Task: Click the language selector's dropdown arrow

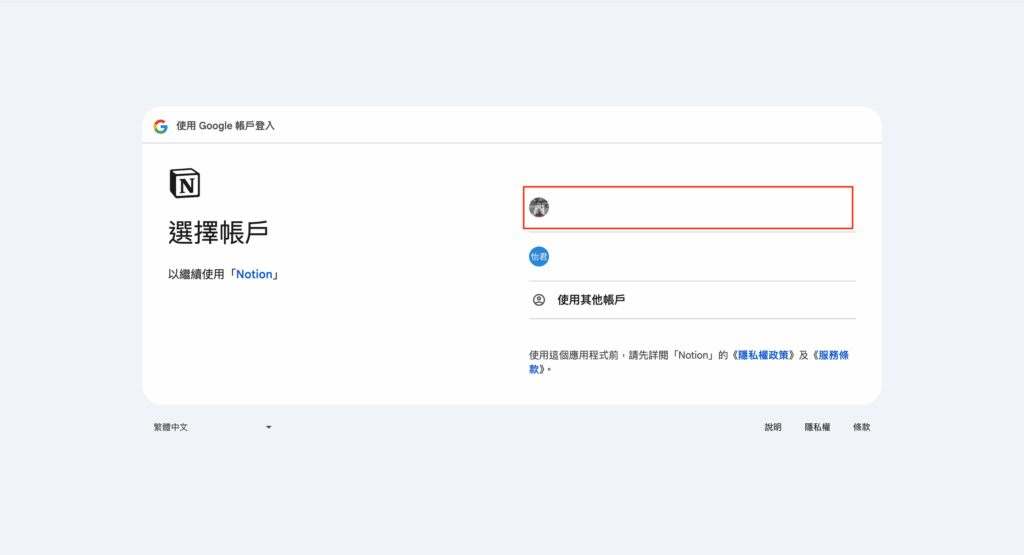Action: tap(268, 428)
